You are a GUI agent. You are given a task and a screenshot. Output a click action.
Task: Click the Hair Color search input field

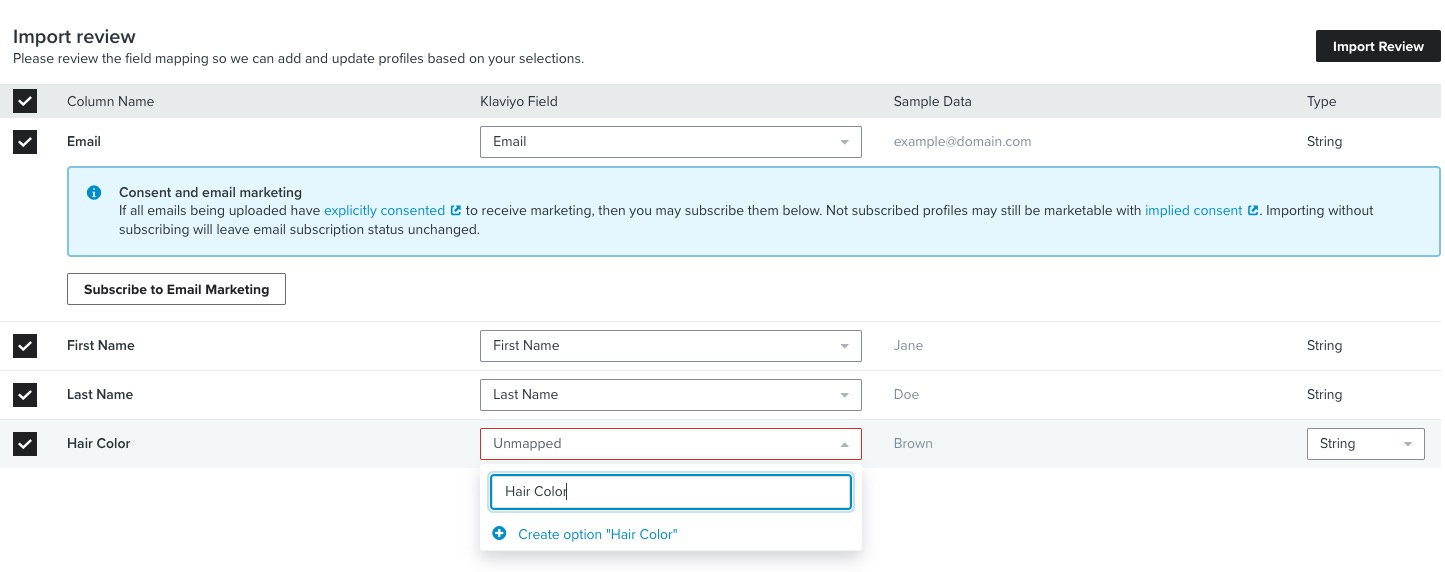coord(670,492)
